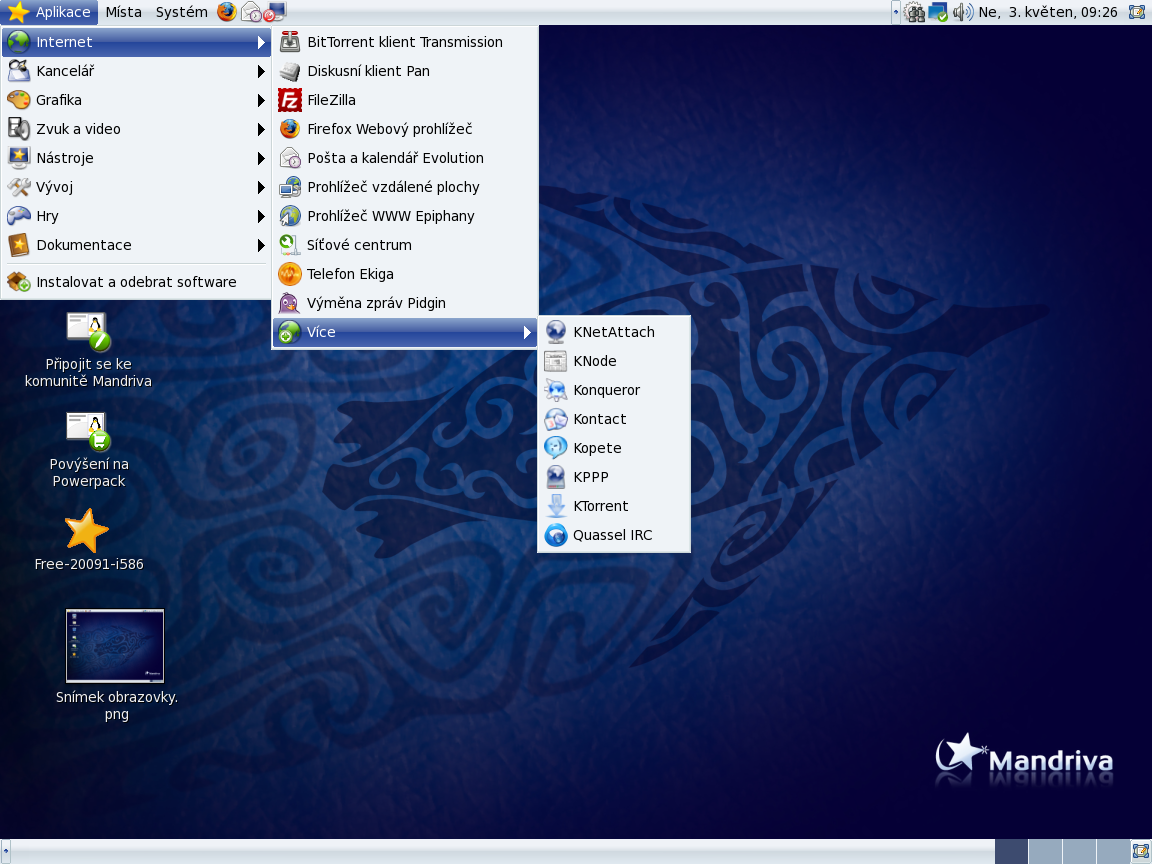Click the remote desktop launcher in top panel
This screenshot has width=1152, height=864.
pos(275,12)
